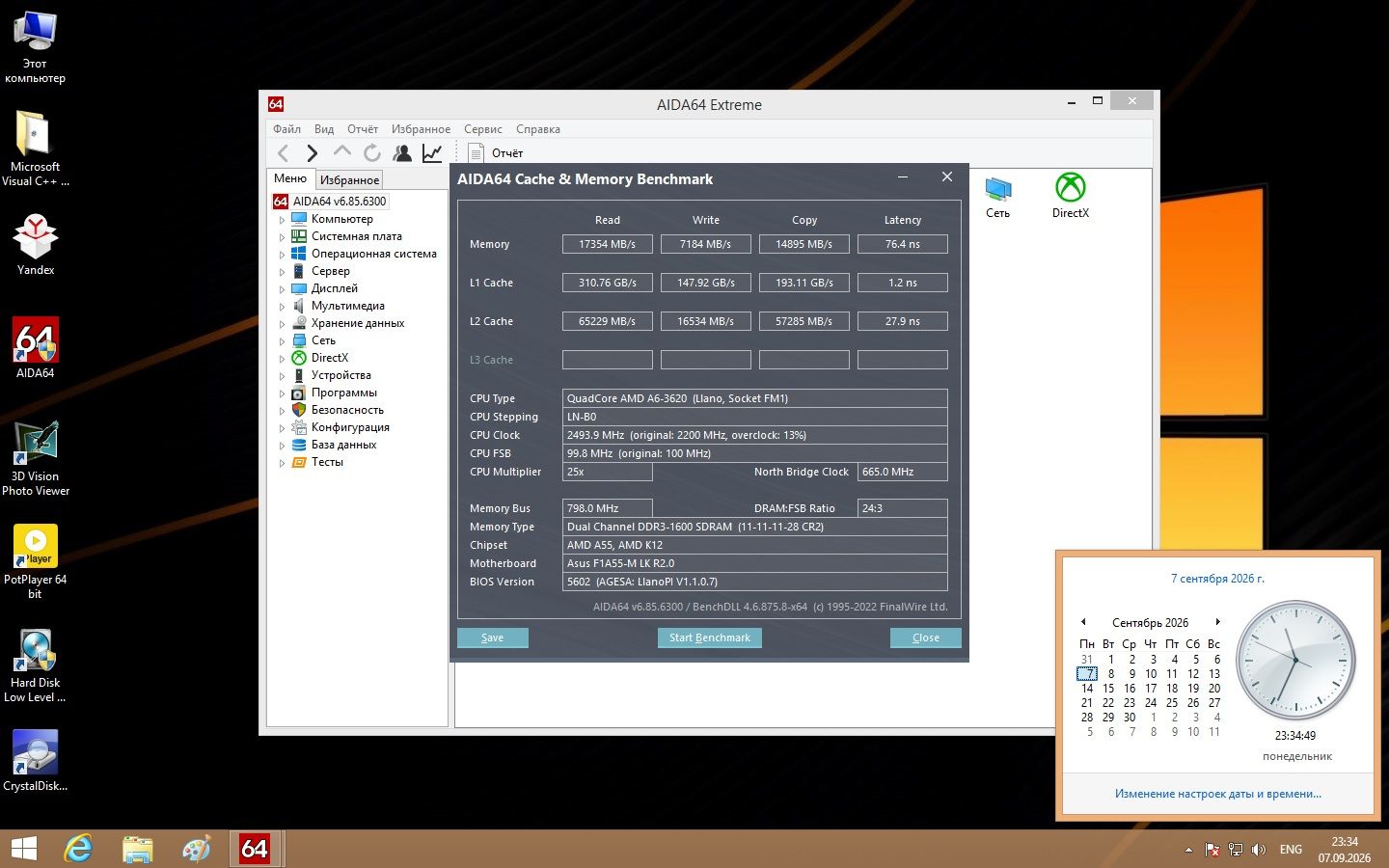The width and height of the screenshot is (1389, 868).
Task: Open the graph chart toolbar icon
Action: [x=432, y=152]
